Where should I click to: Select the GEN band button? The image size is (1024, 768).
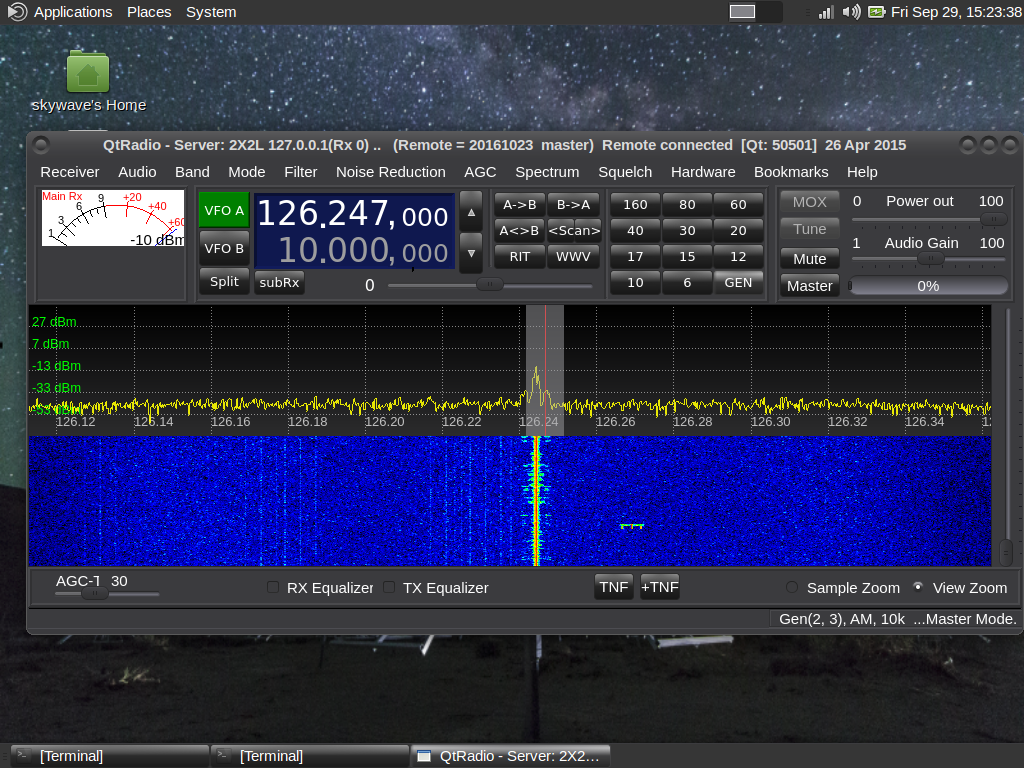click(738, 283)
